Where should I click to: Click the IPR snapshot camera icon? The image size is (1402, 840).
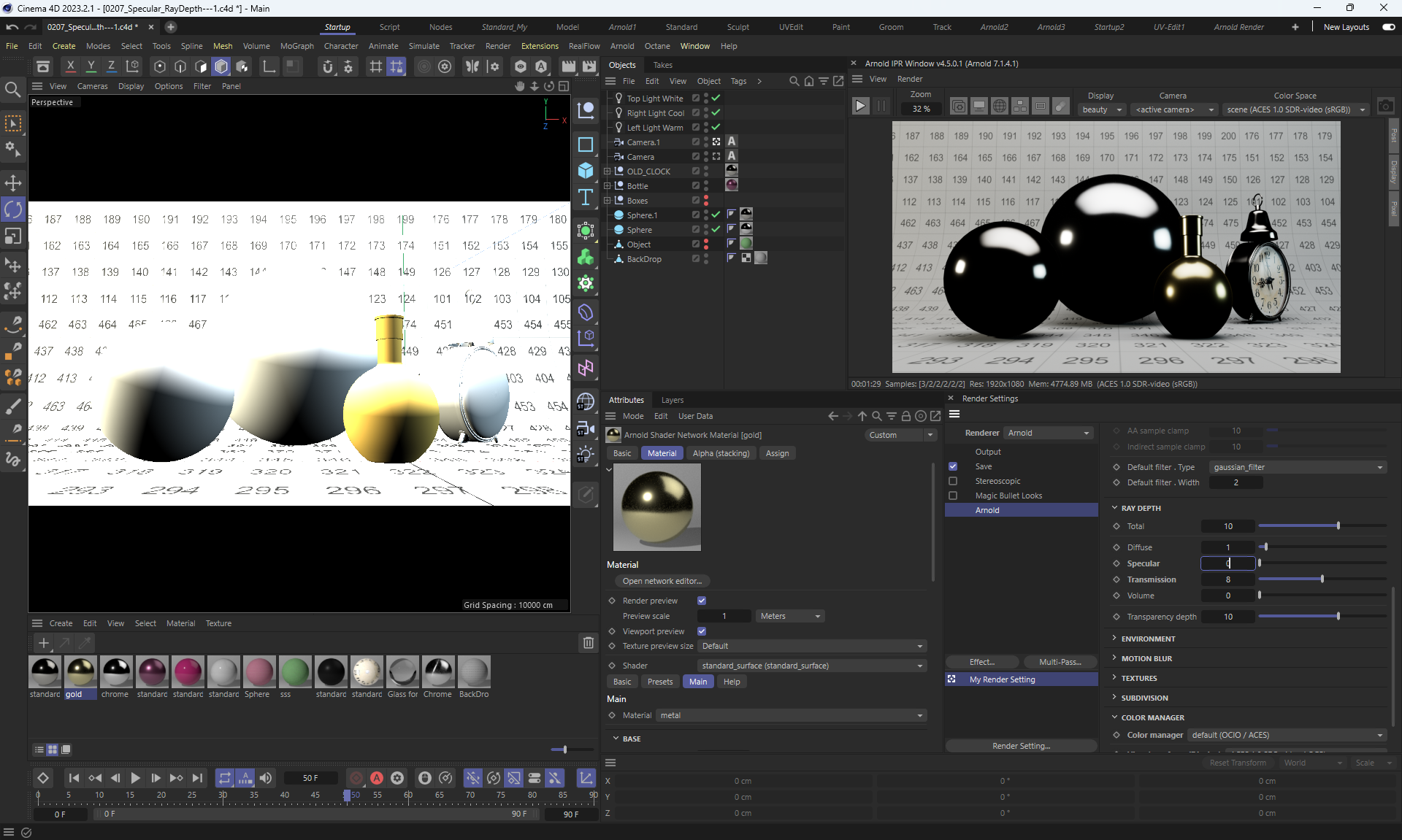1385,107
